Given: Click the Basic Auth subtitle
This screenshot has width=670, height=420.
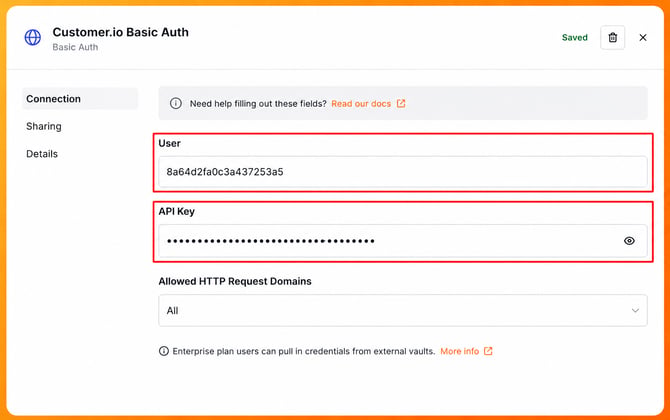Looking at the screenshot, I should pyautogui.click(x=75, y=47).
